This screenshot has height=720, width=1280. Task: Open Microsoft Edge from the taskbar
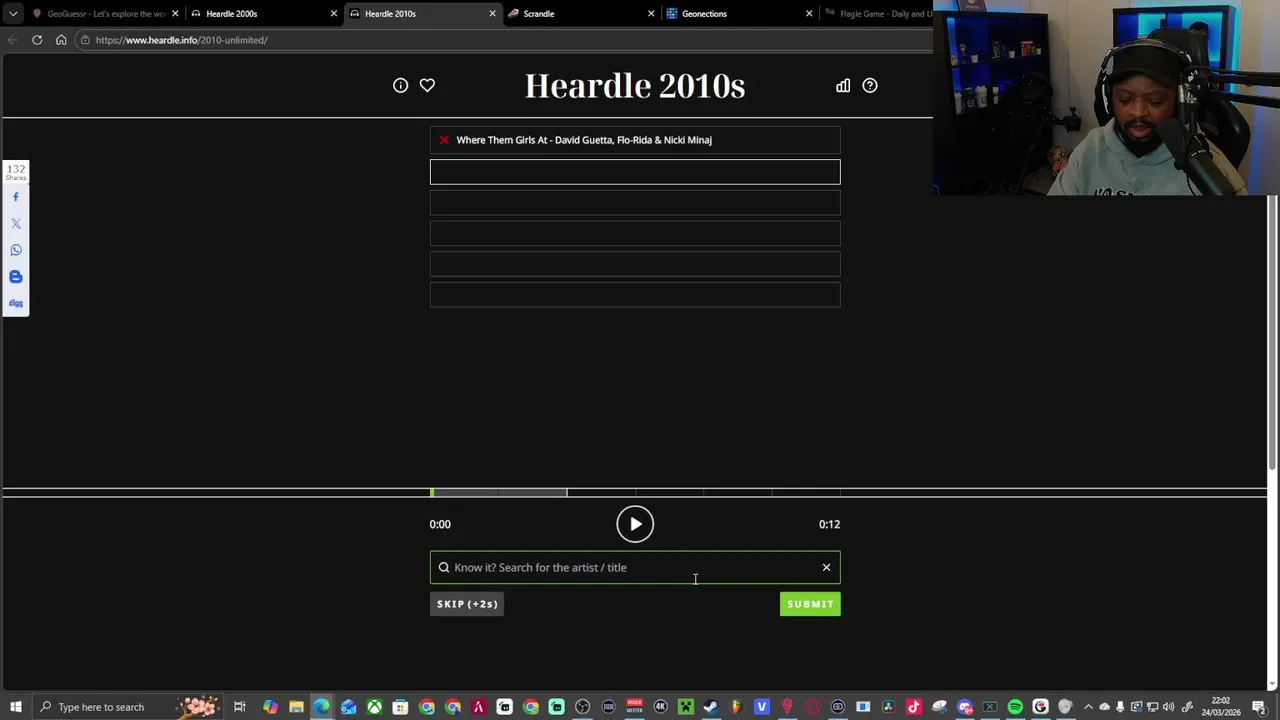[x=321, y=707]
